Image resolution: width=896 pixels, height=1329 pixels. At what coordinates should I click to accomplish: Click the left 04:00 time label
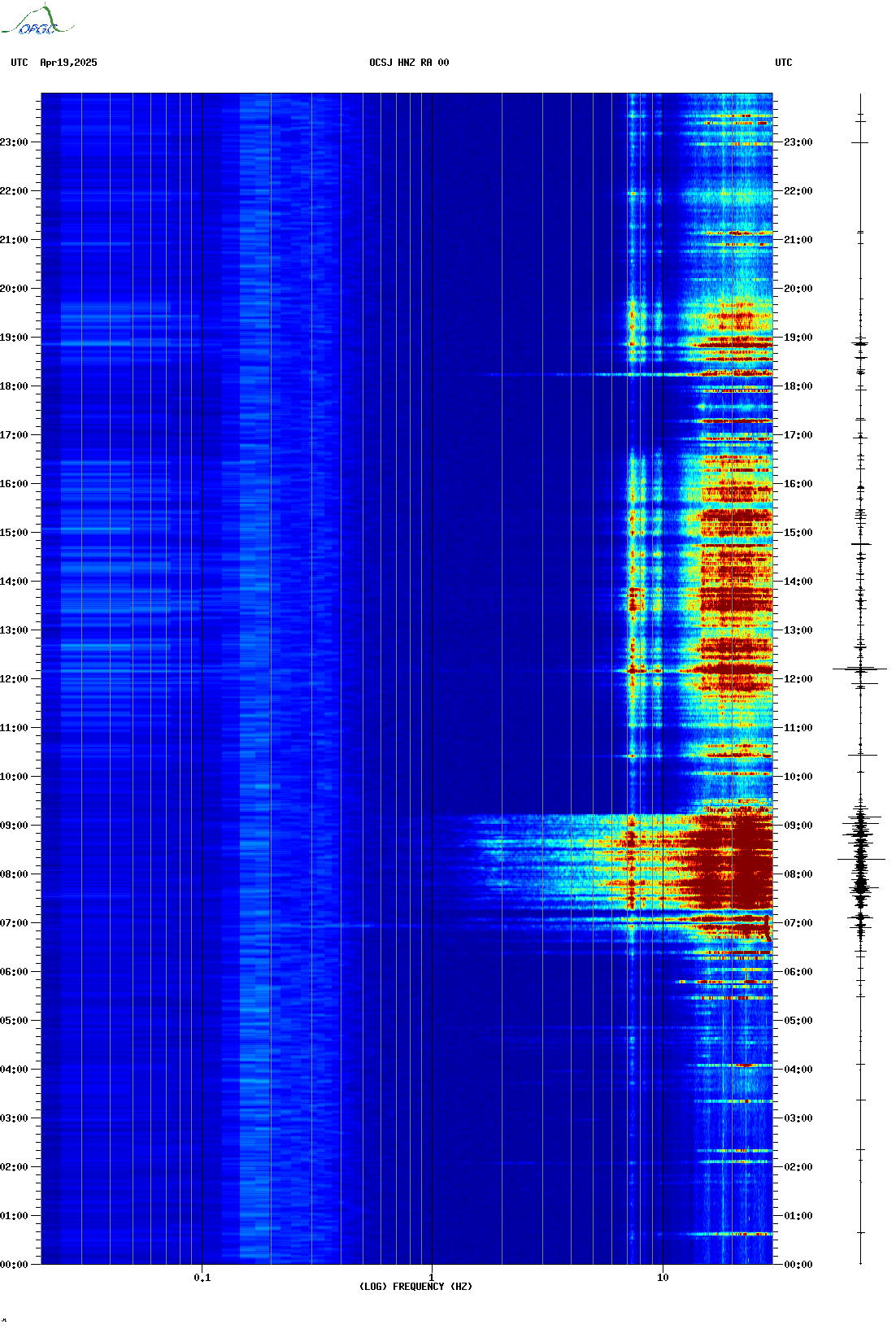pos(14,1070)
